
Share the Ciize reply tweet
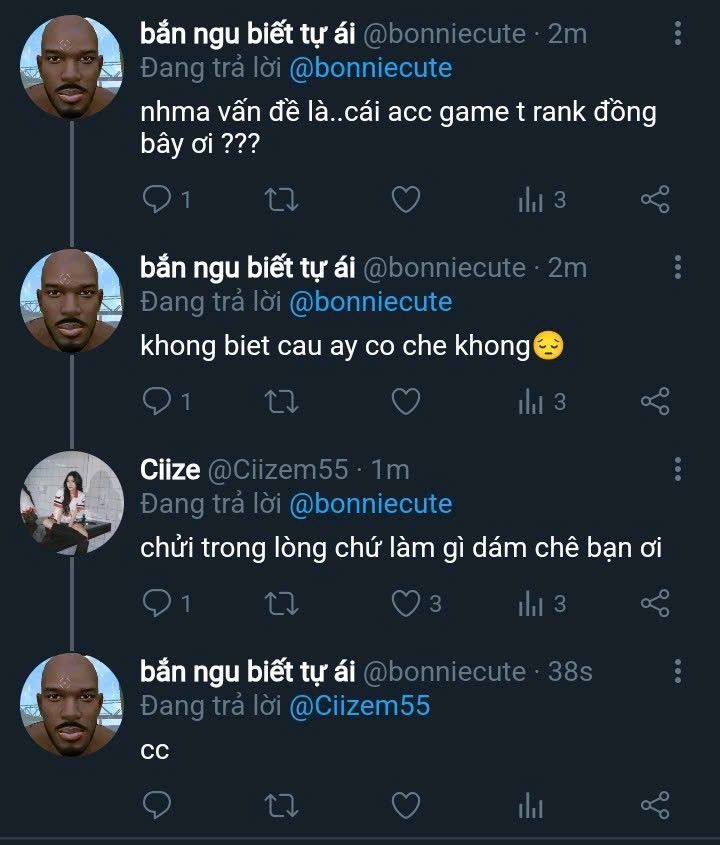[x=655, y=603]
